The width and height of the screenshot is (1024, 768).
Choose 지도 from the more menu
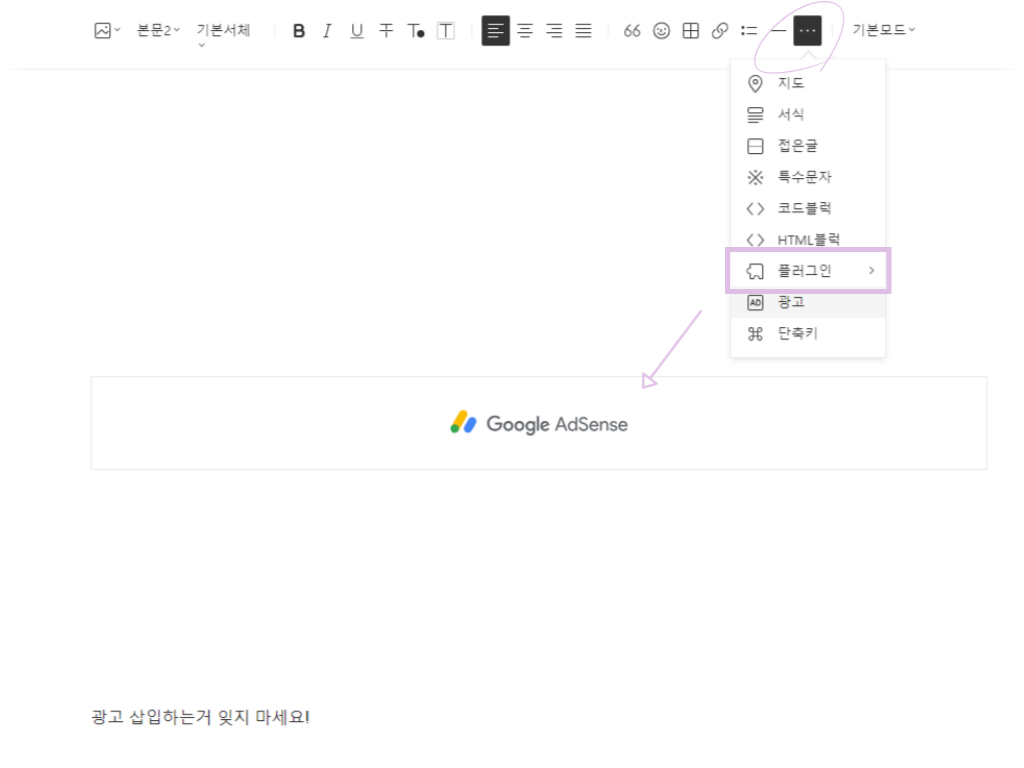click(808, 83)
